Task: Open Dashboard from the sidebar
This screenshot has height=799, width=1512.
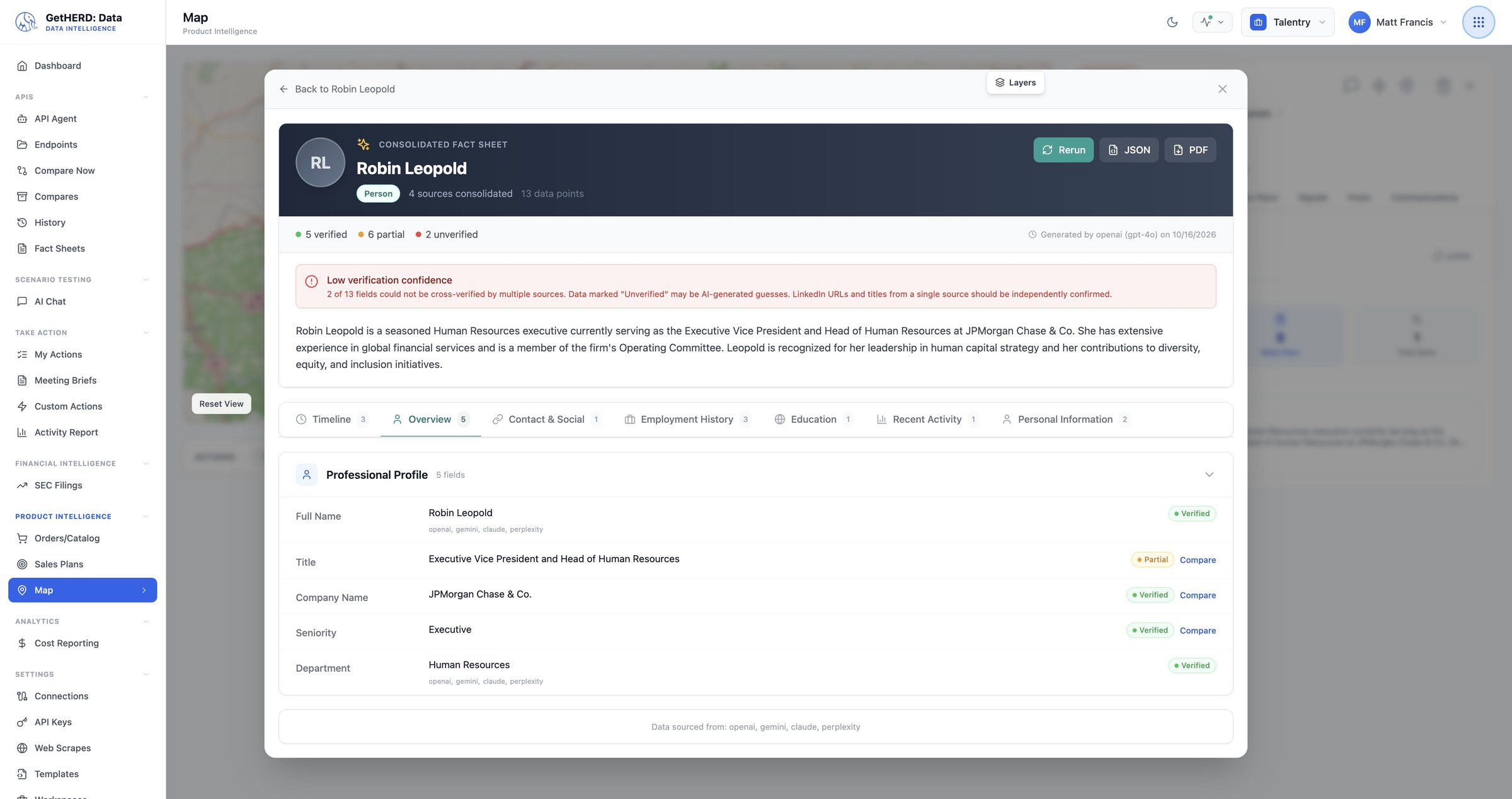Action: [83, 66]
